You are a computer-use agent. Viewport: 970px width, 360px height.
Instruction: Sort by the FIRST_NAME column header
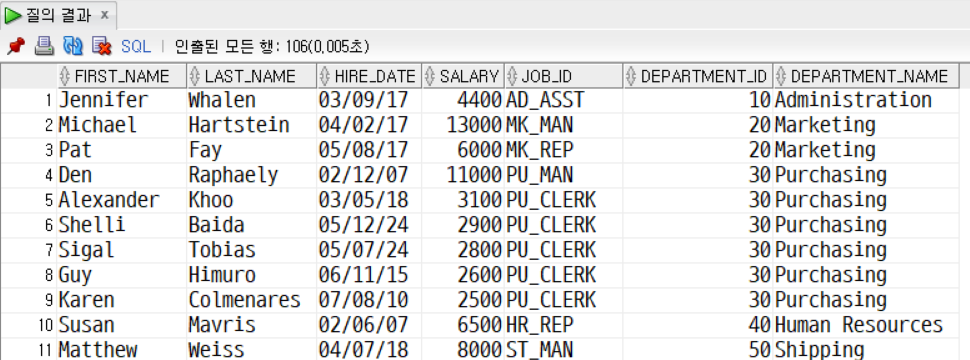pyautogui.click(x=122, y=76)
